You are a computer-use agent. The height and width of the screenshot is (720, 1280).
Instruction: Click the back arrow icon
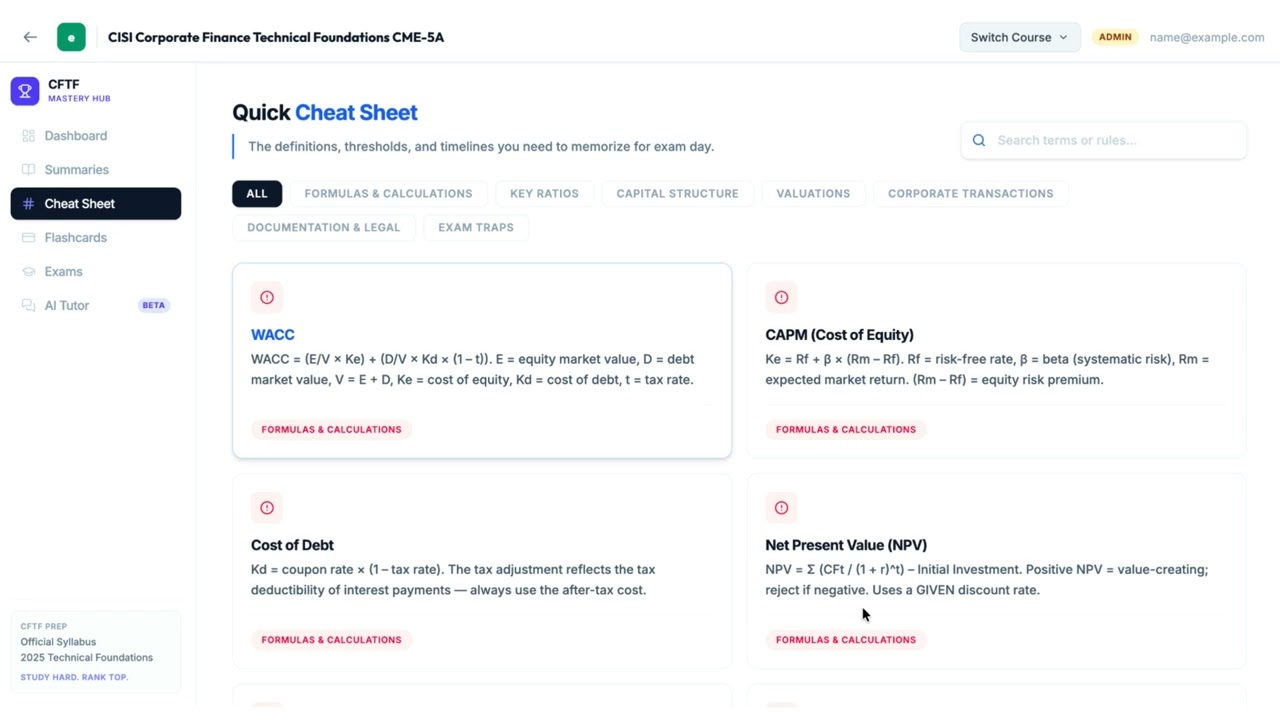click(30, 37)
